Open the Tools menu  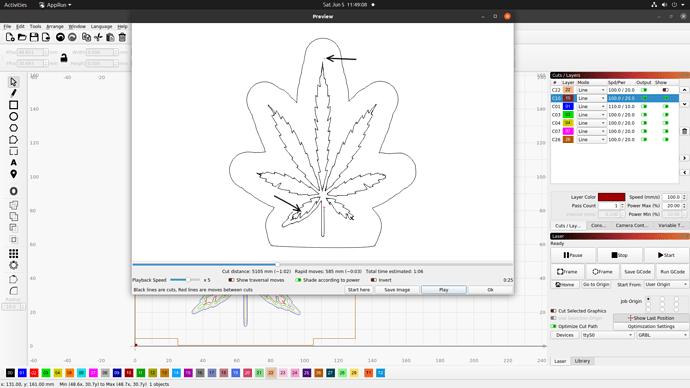(35, 26)
